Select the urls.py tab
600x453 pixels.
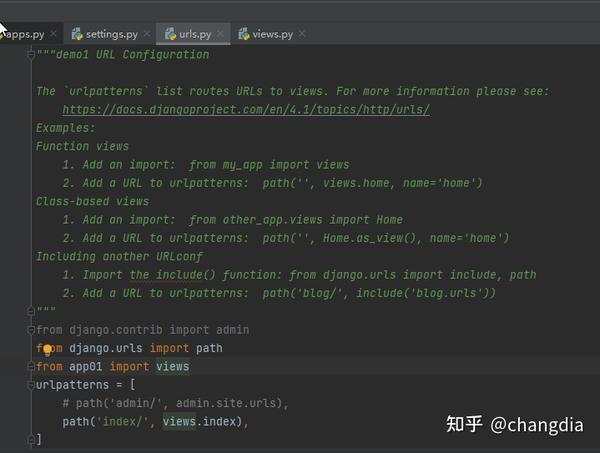(x=195, y=34)
